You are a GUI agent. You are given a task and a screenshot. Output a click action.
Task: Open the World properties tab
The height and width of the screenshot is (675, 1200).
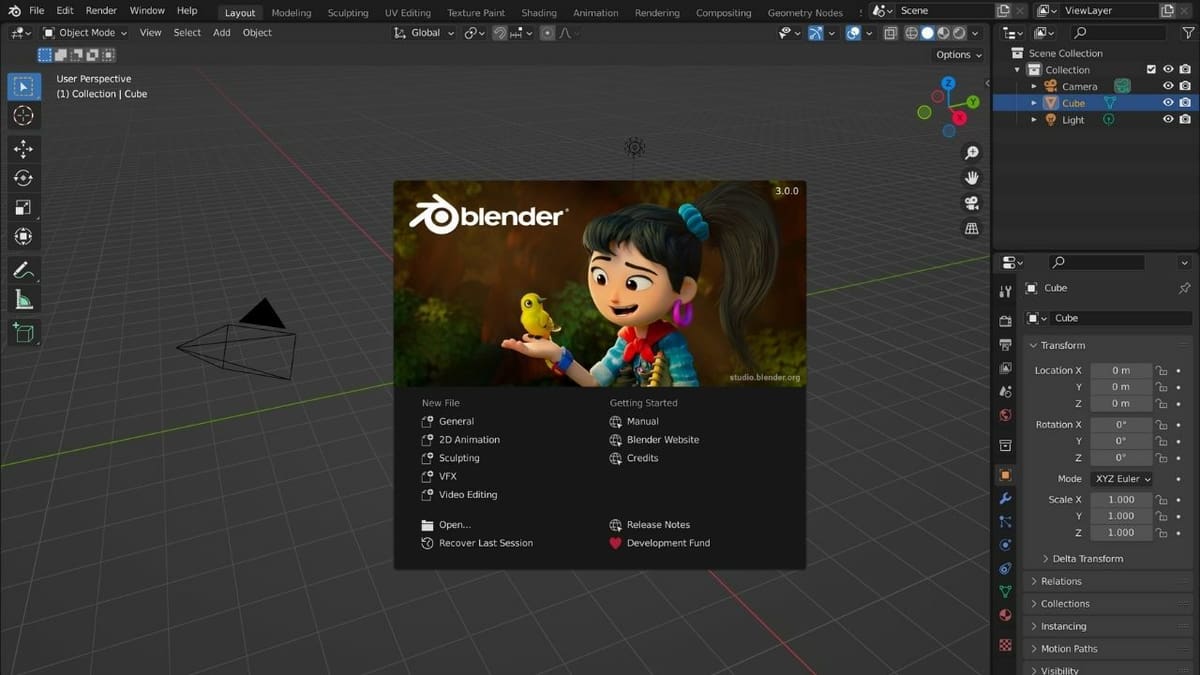1005,415
